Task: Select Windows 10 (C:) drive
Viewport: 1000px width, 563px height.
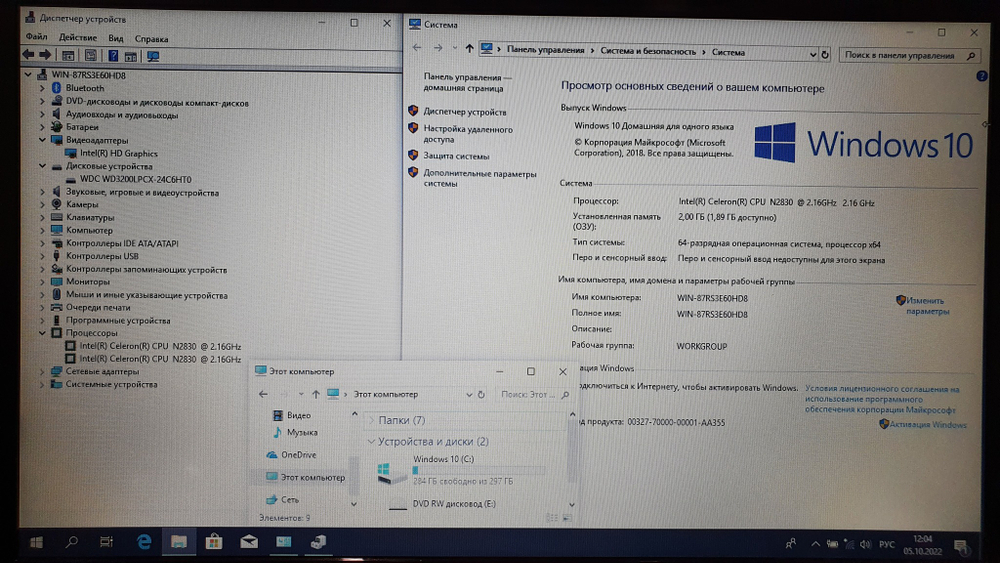Action: pyautogui.click(x=459, y=469)
